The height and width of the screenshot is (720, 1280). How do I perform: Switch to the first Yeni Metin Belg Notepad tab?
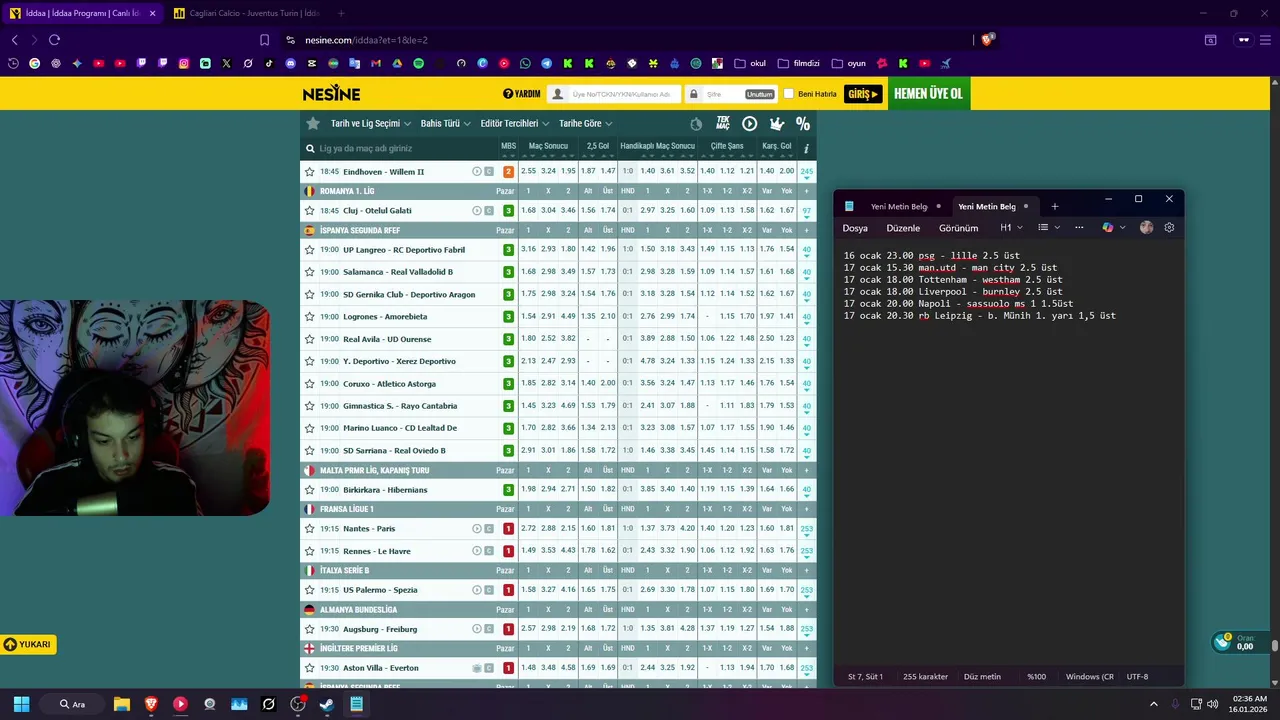click(898, 207)
